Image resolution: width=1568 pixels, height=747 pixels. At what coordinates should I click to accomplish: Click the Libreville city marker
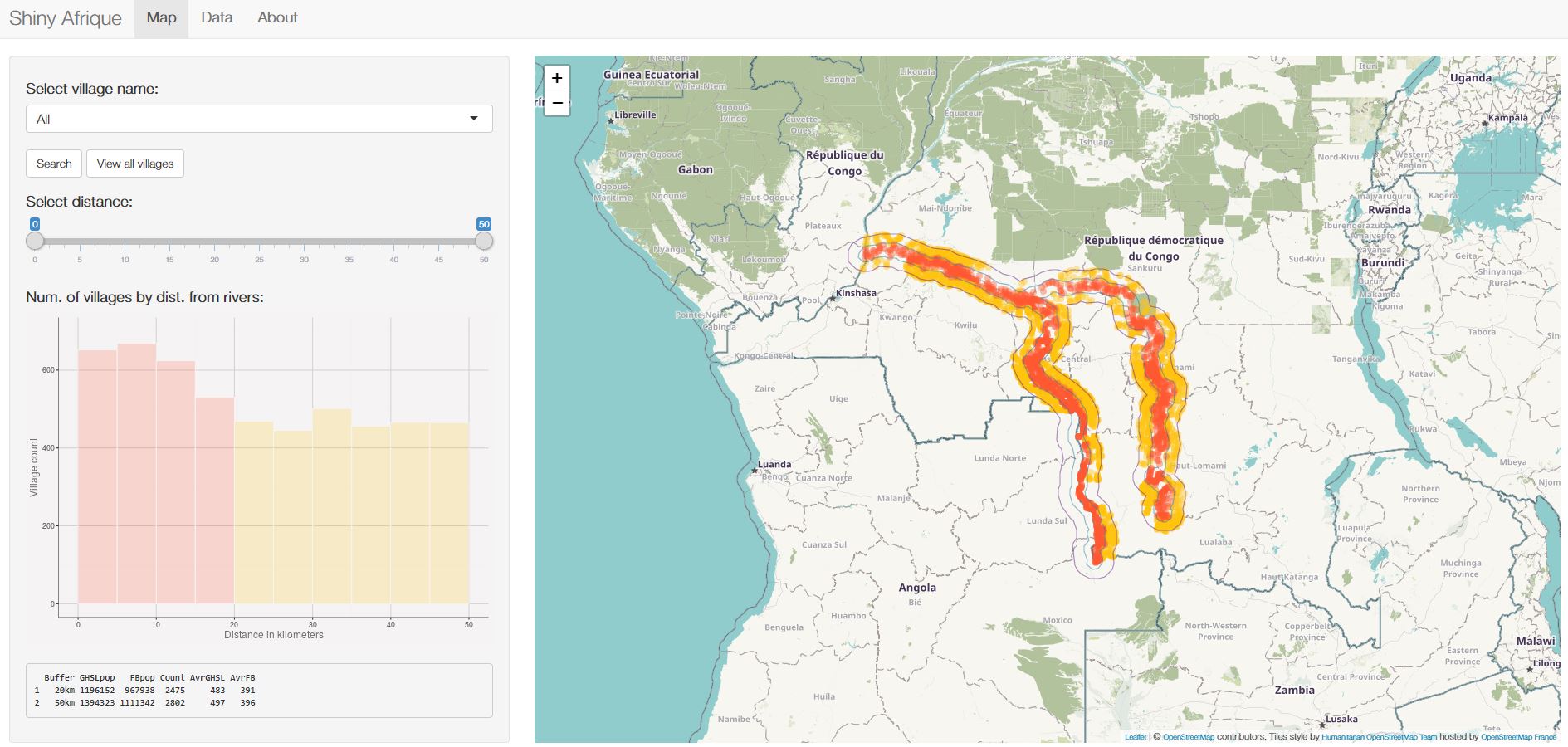[611, 121]
